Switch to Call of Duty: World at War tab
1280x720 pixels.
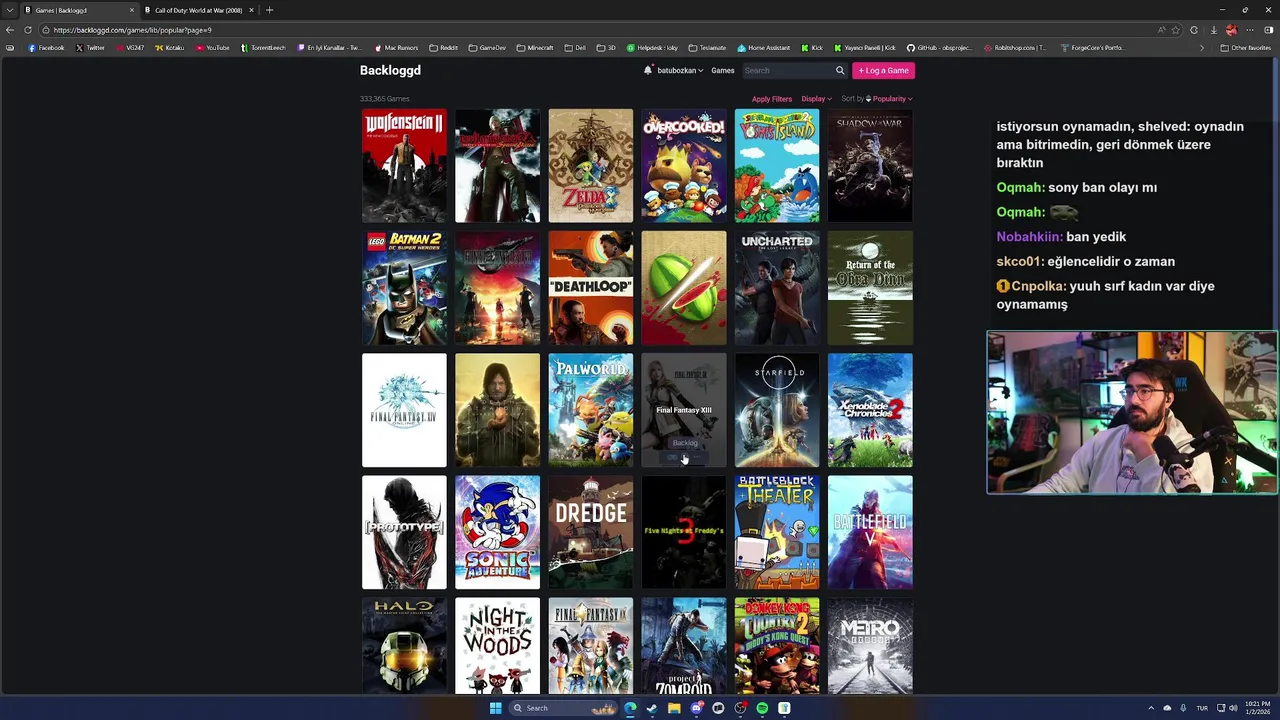(198, 10)
